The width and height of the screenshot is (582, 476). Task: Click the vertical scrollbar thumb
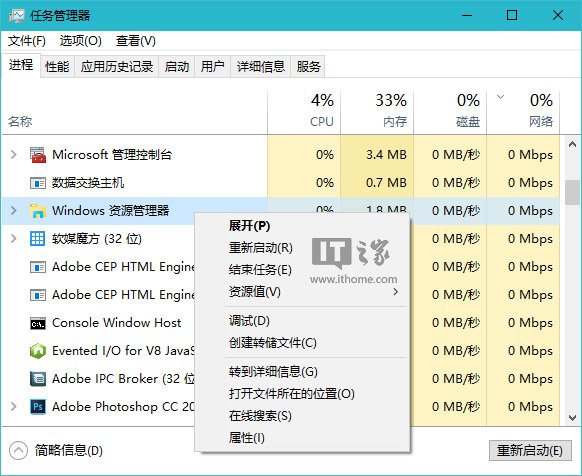(x=572, y=192)
